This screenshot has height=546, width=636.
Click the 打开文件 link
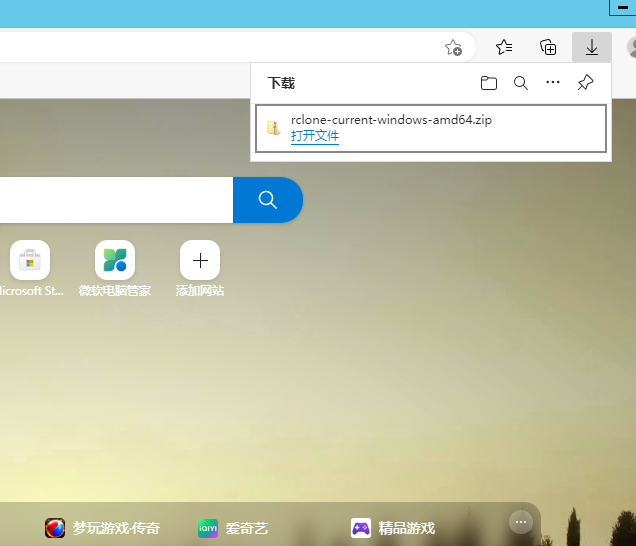(314, 136)
